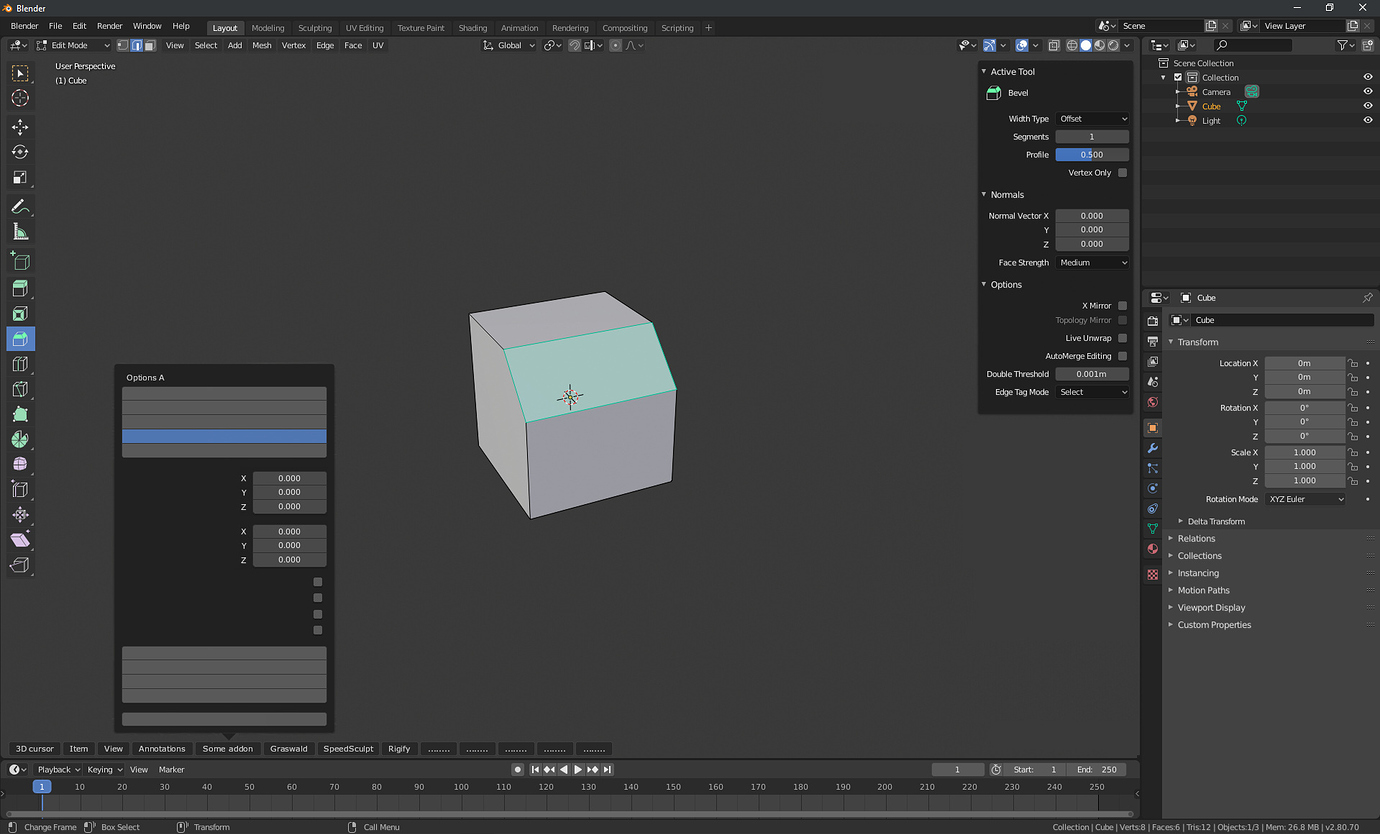Click the highlighted Bevel tool
This screenshot has width=1380, height=834.
click(20, 339)
